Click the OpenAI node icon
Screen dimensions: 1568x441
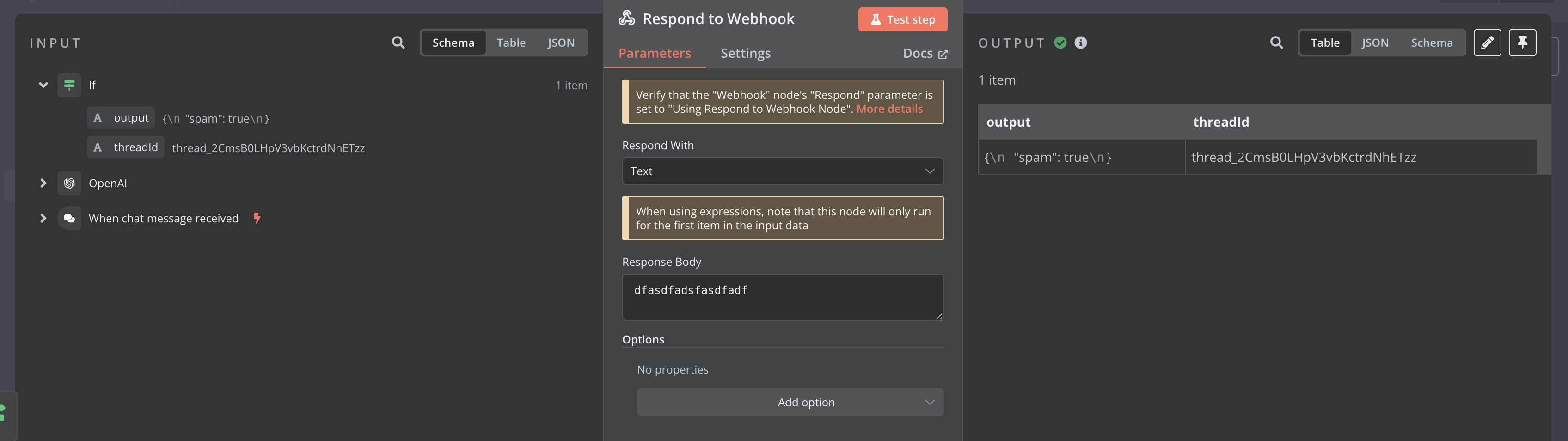click(69, 183)
